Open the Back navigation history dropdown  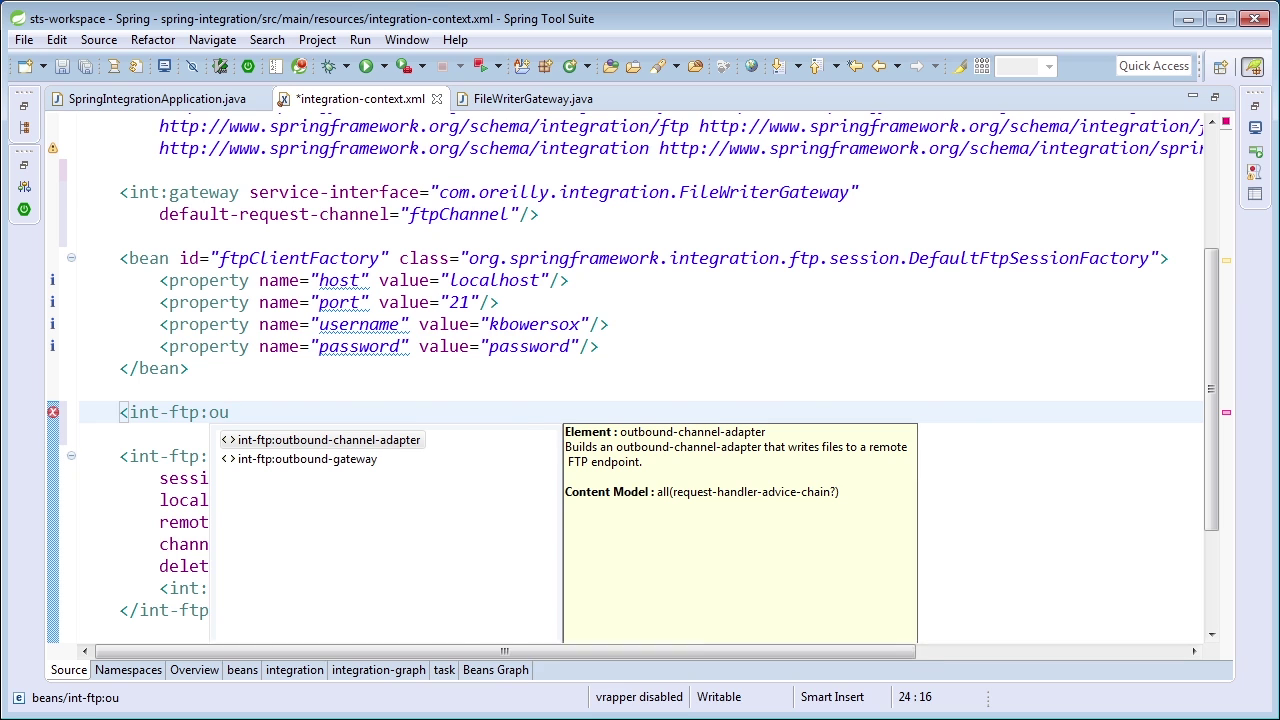(x=897, y=66)
